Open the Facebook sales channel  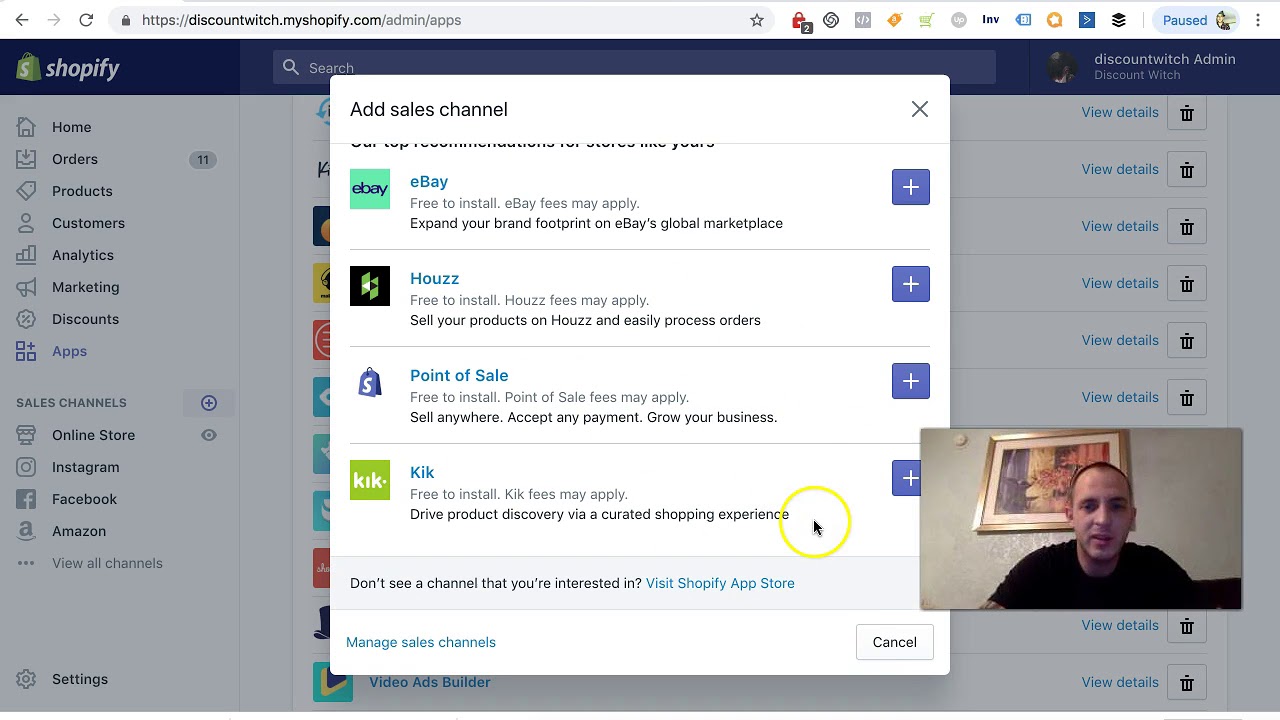pos(84,499)
